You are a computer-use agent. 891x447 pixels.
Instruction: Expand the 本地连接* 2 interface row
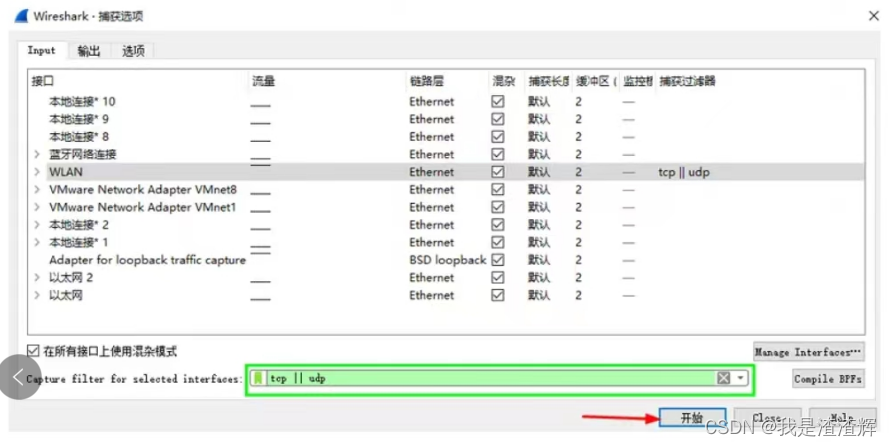pos(37,225)
